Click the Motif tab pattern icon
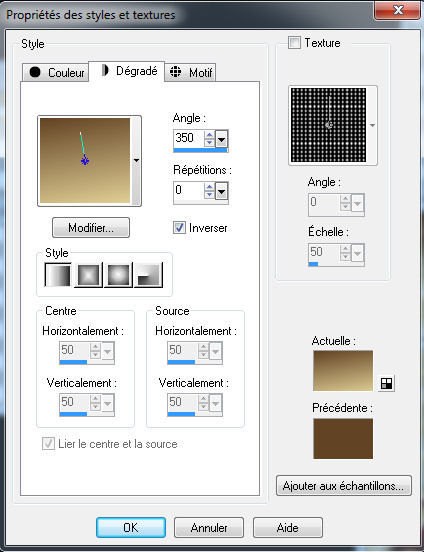 (x=175, y=72)
